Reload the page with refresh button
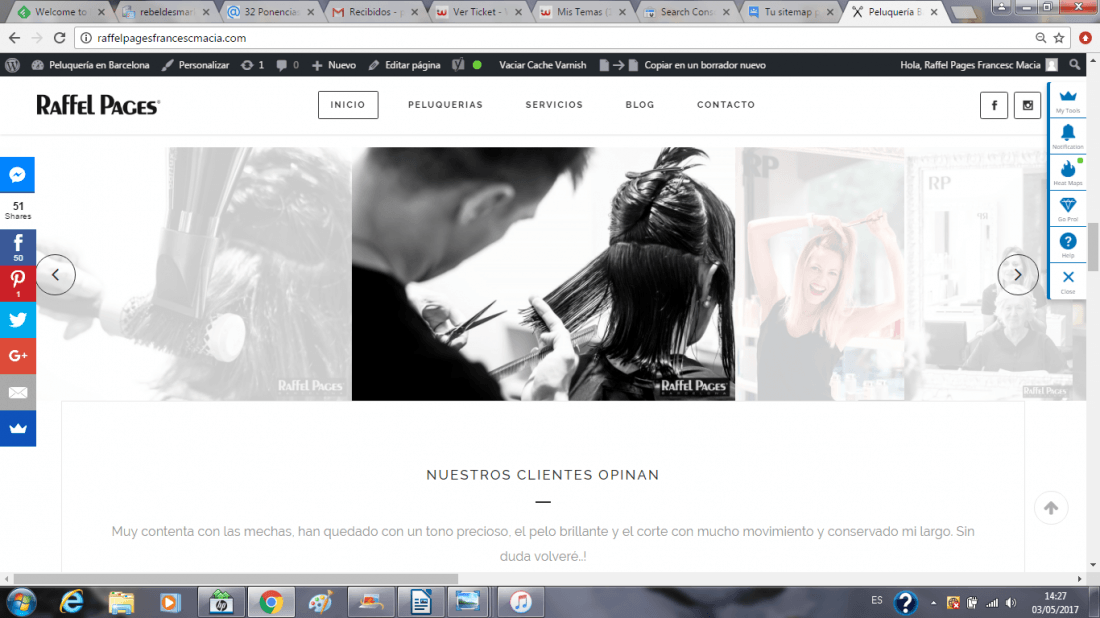1100x618 pixels. coord(60,38)
